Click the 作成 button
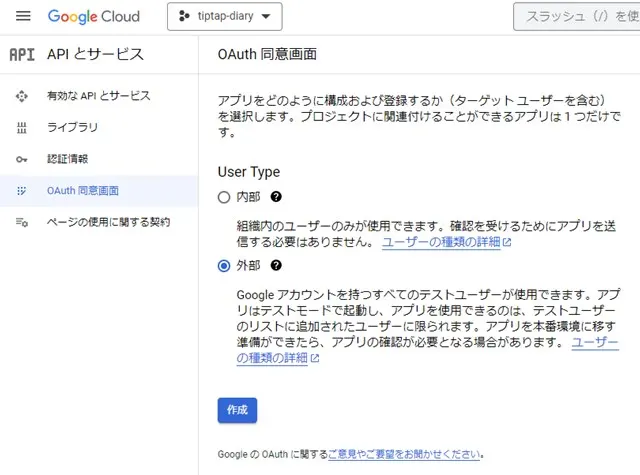This screenshot has height=475, width=640. point(237,411)
